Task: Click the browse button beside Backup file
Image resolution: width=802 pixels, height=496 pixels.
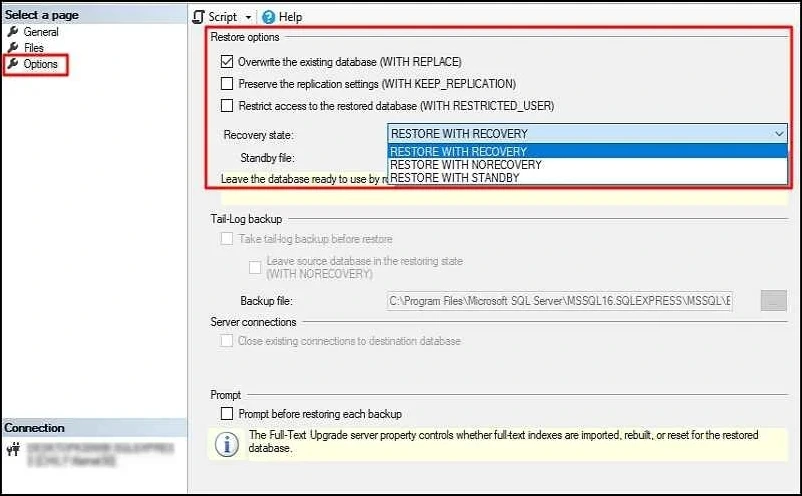Action: (x=773, y=301)
